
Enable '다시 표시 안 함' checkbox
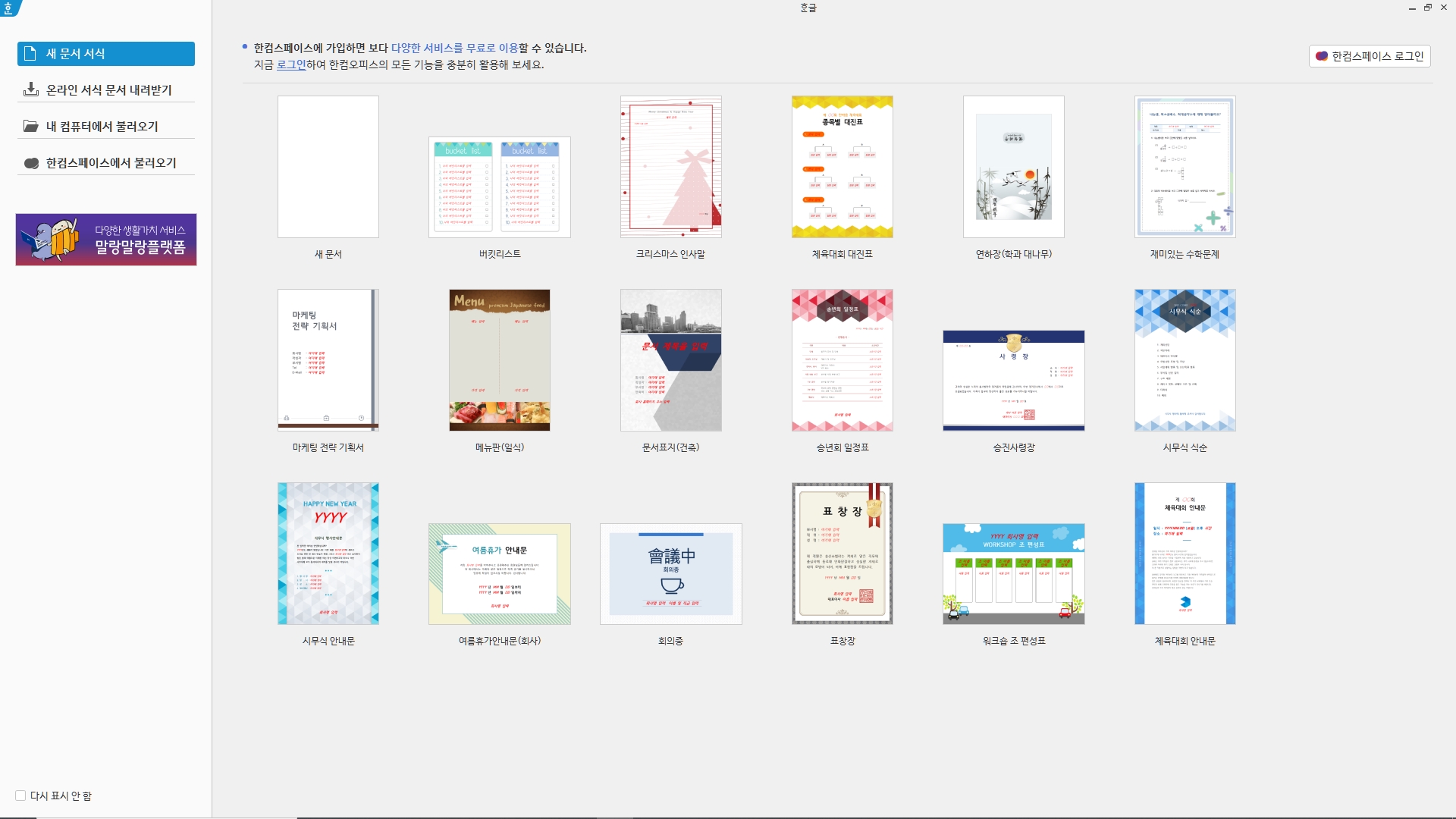pos(20,795)
